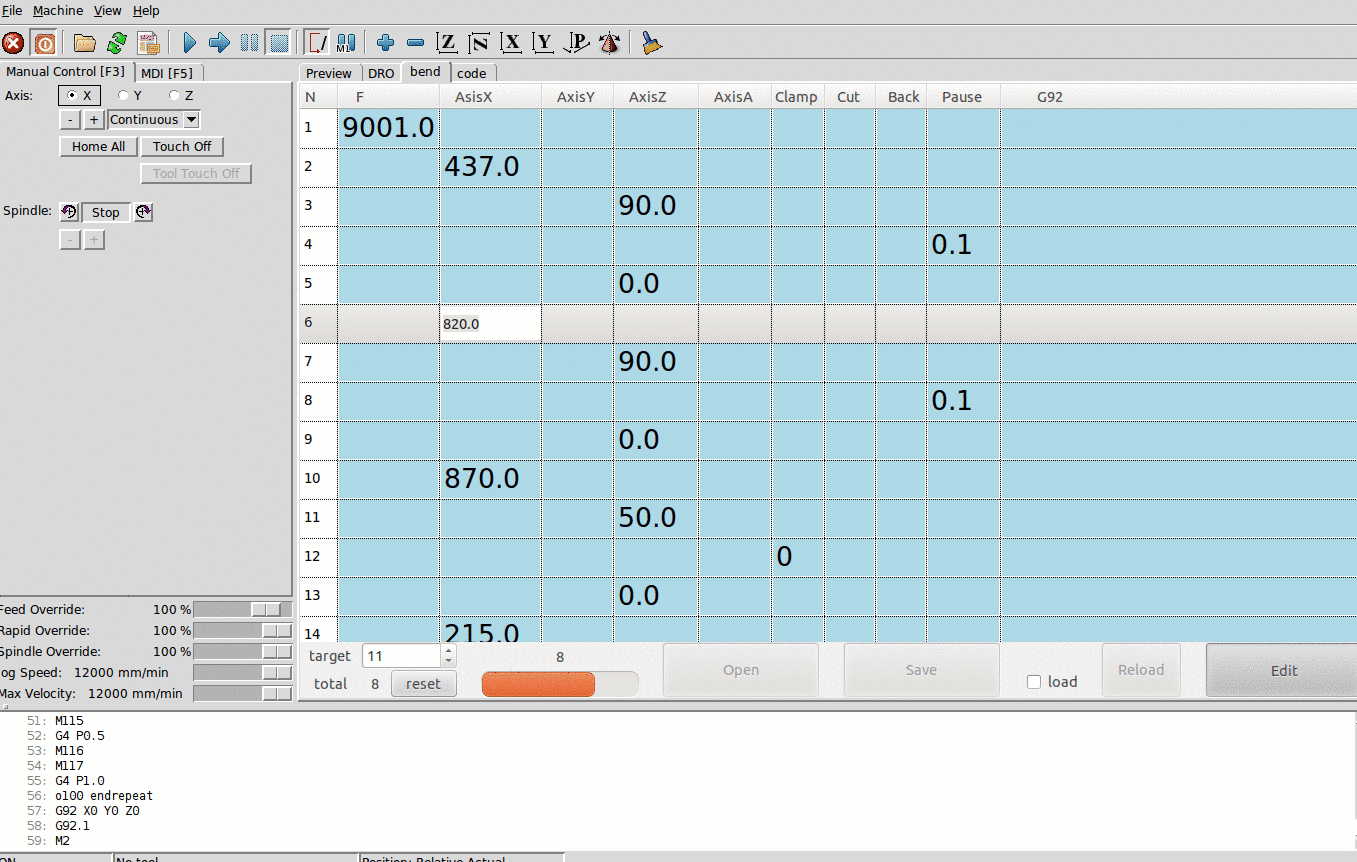Viewport: 1357px width, 862px height.
Task: Open the Machine menu
Action: click(x=58, y=11)
